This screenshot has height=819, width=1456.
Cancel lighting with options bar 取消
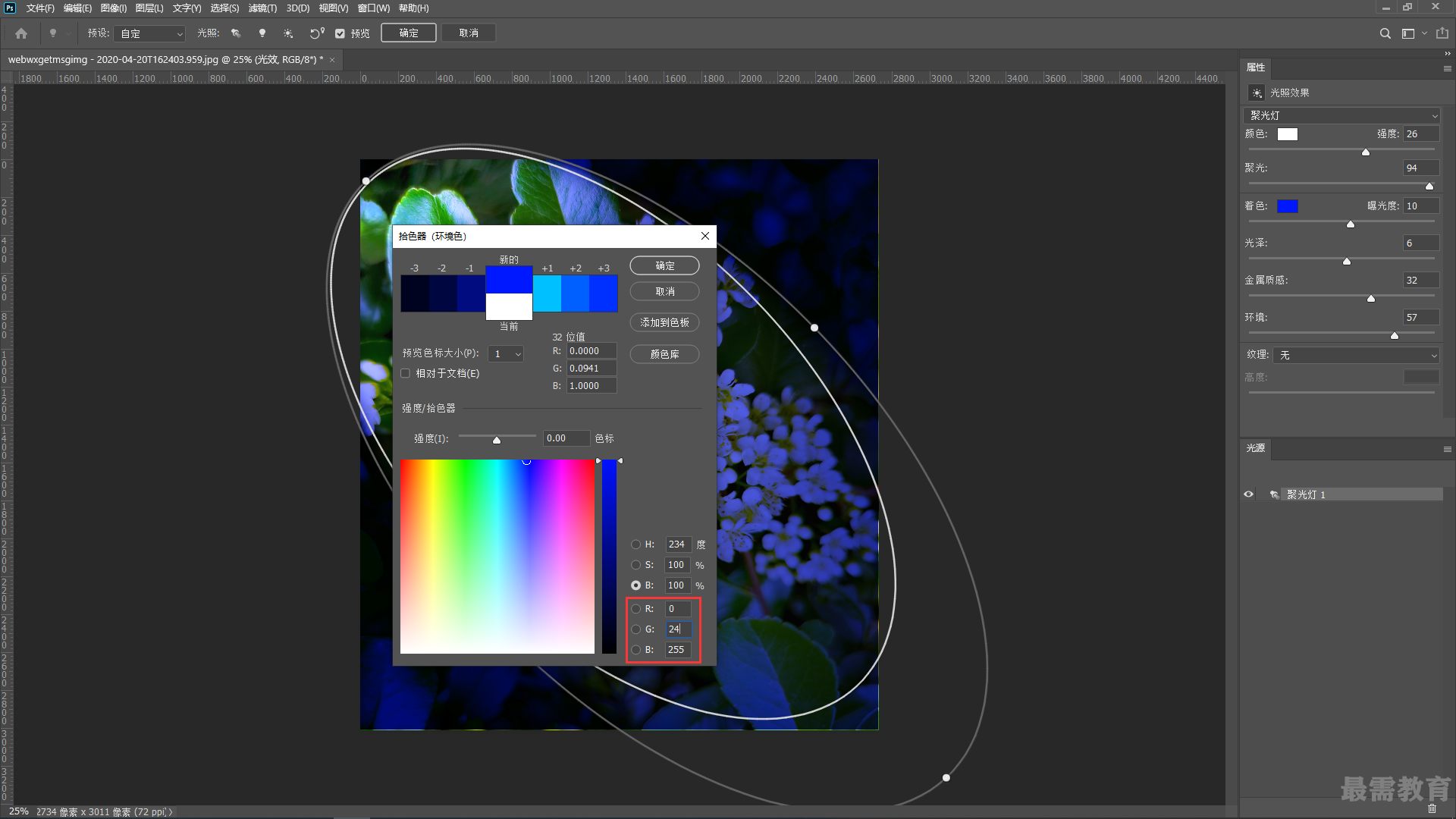[x=469, y=33]
